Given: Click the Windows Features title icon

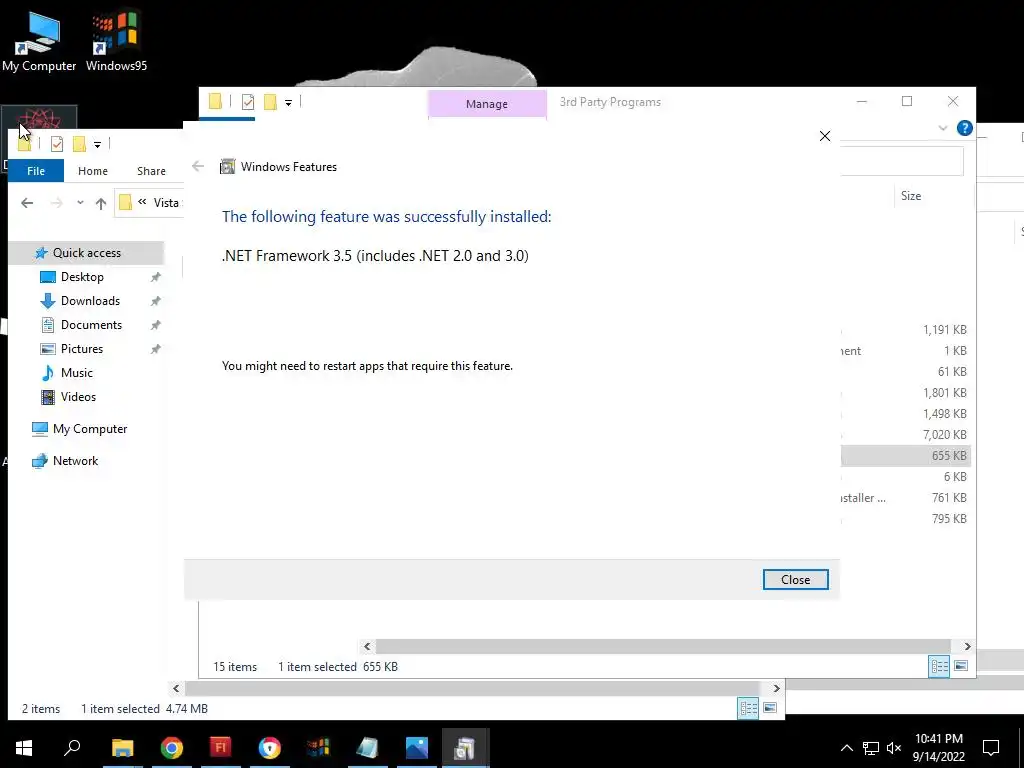Looking at the screenshot, I should coord(227,167).
